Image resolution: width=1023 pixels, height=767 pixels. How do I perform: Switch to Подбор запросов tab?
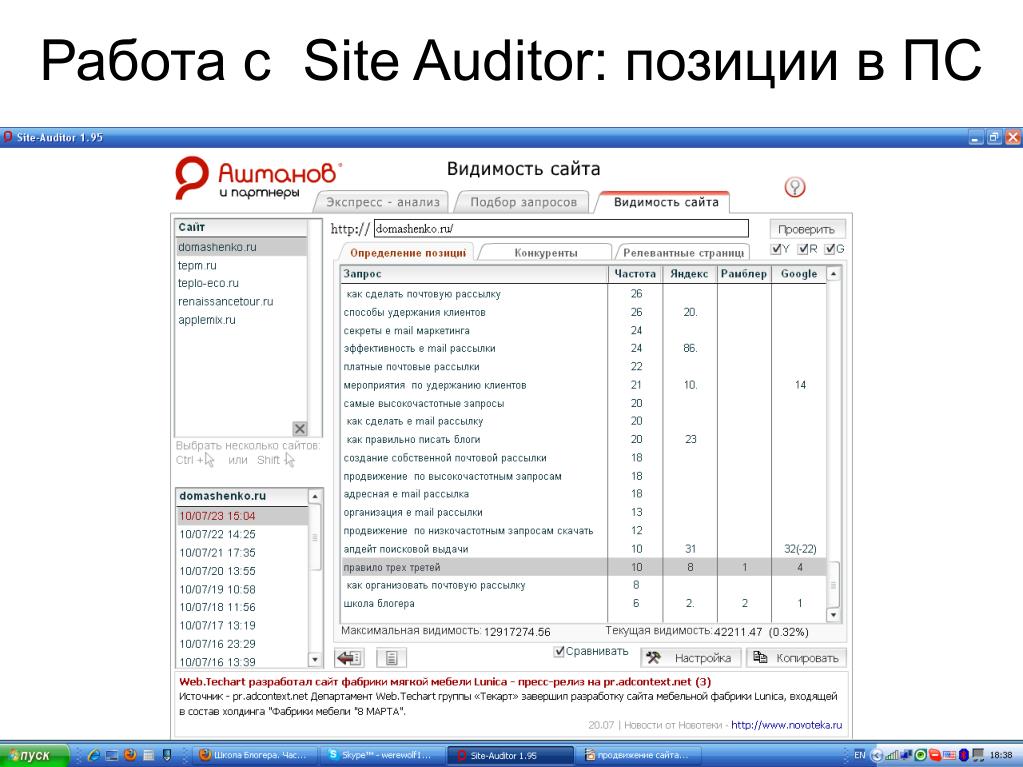(523, 202)
